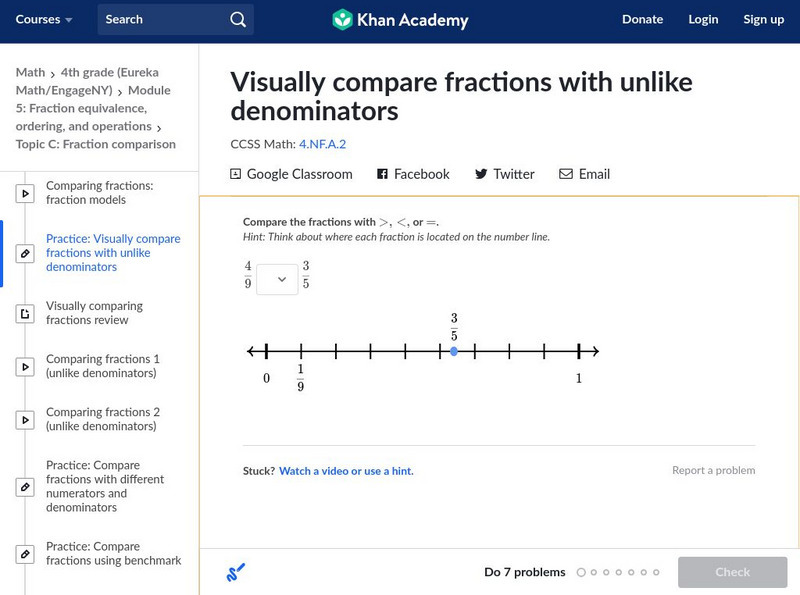The height and width of the screenshot is (595, 800).
Task: Click the Google Classroom share icon
Action: pos(236,174)
